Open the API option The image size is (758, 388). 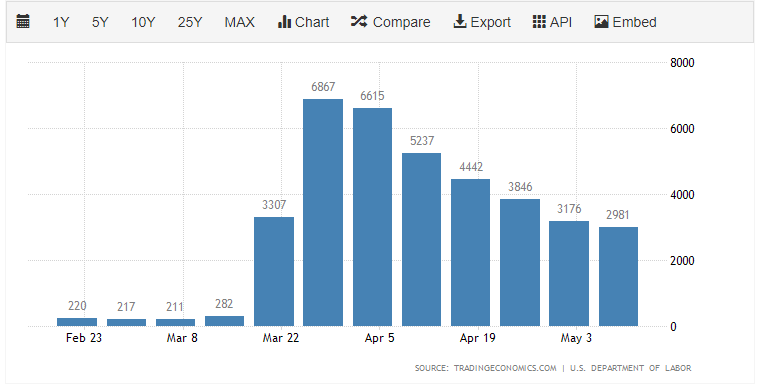coord(553,22)
